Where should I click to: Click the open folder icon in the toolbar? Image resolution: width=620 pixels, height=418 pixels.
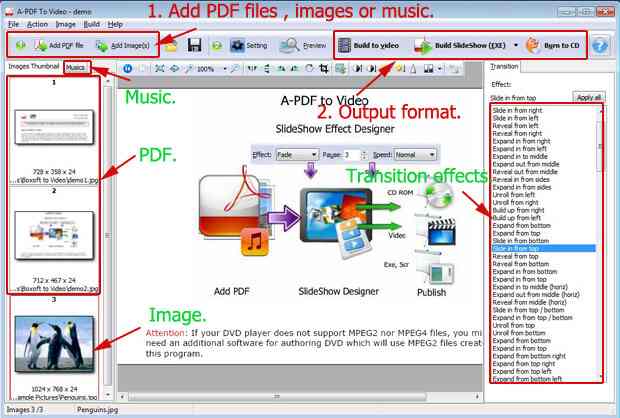point(171,46)
